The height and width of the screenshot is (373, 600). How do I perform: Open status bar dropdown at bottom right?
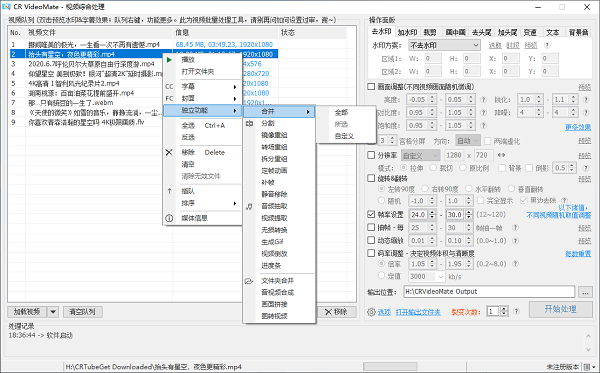590,367
